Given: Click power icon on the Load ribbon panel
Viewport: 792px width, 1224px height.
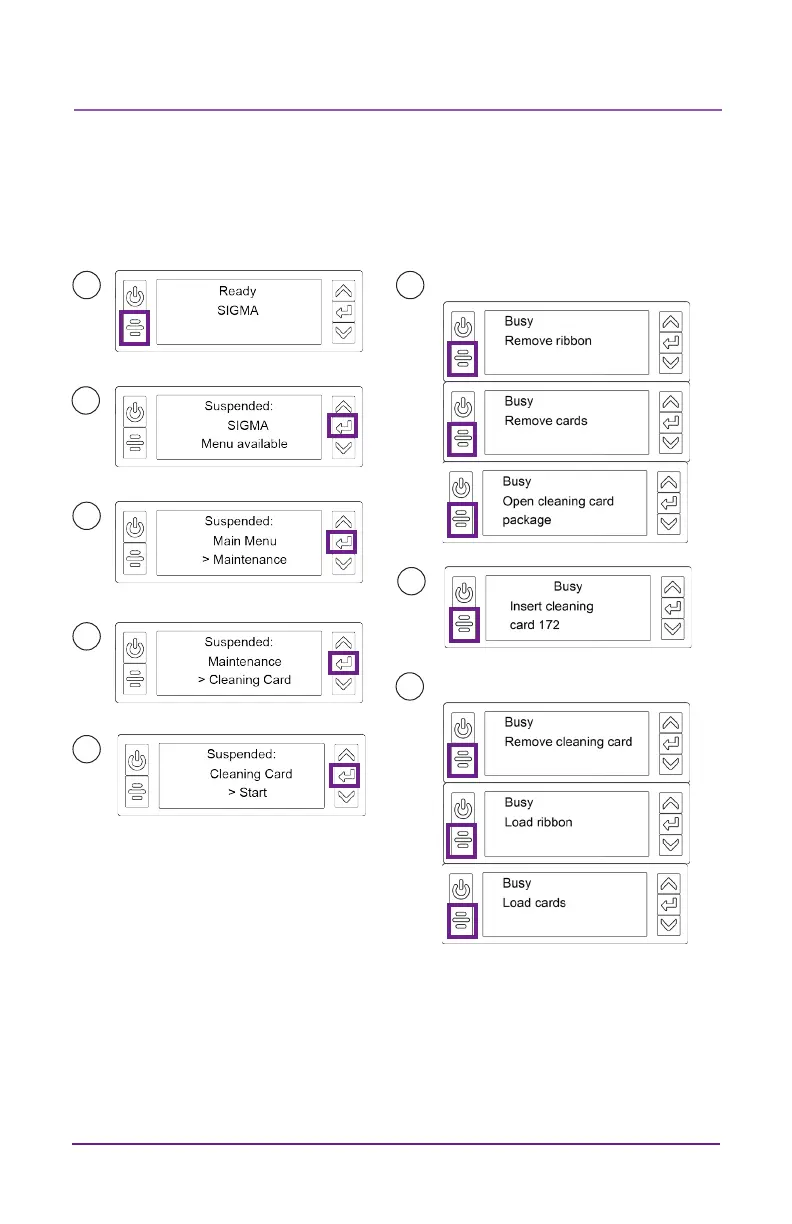Looking at the screenshot, I should tap(461, 808).
